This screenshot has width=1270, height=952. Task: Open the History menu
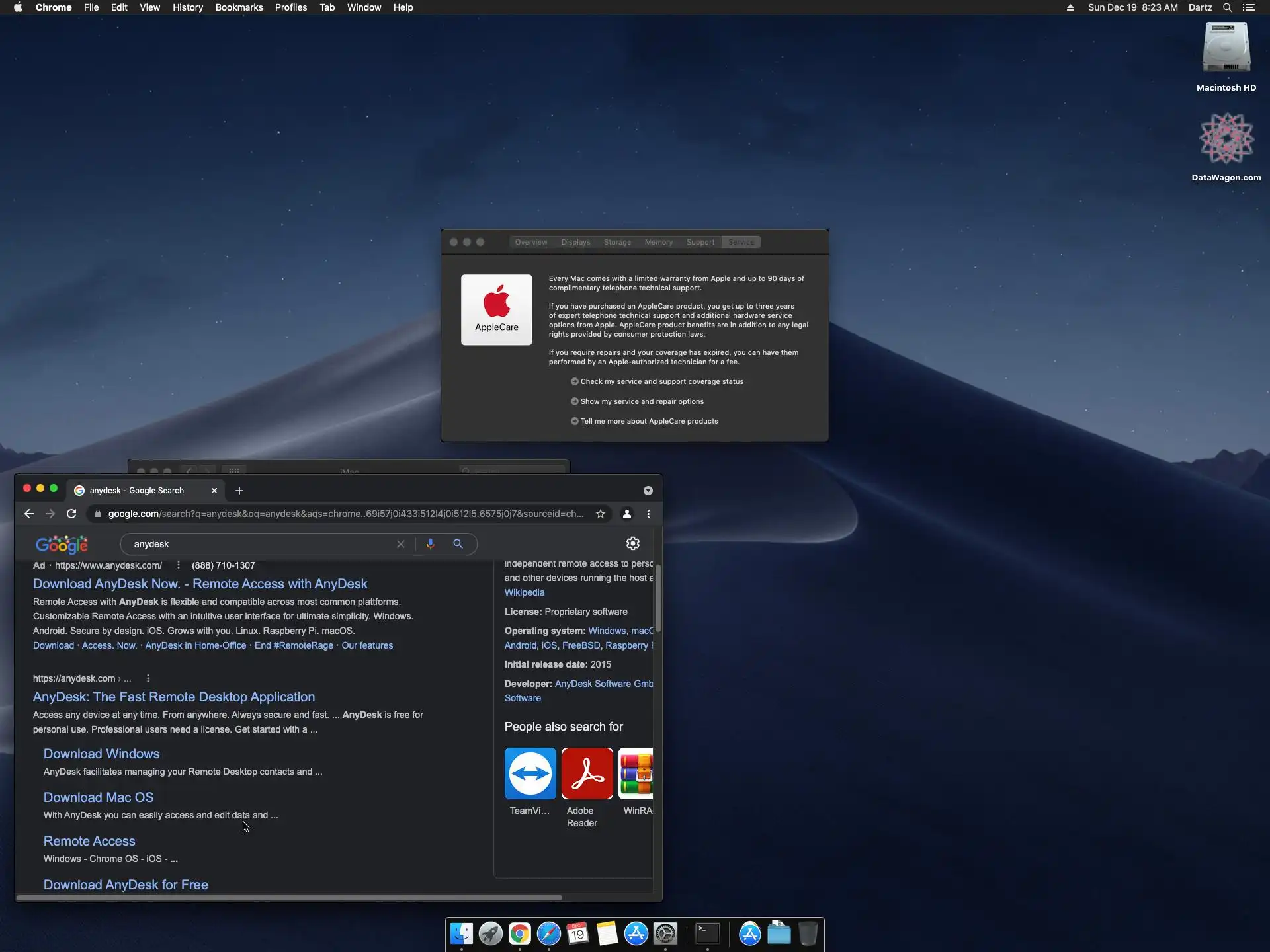187,7
